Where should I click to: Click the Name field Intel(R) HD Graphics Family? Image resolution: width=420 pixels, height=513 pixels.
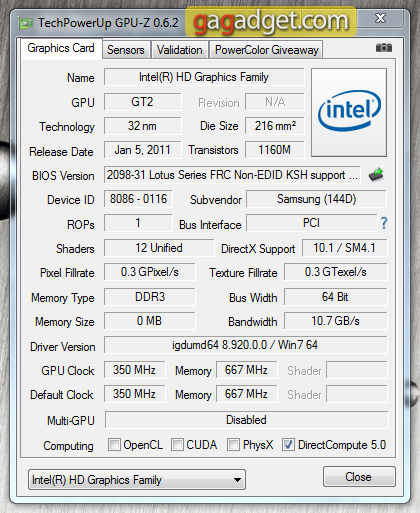click(x=204, y=77)
